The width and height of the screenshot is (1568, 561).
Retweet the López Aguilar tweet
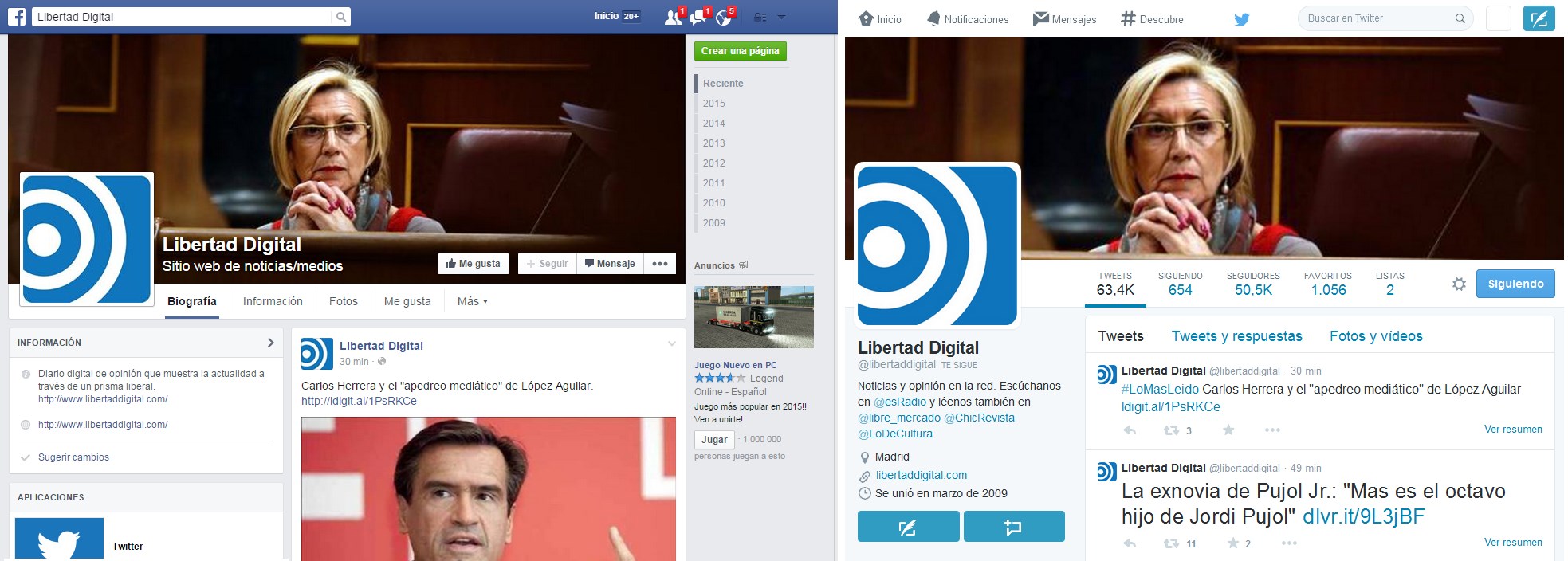1171,430
